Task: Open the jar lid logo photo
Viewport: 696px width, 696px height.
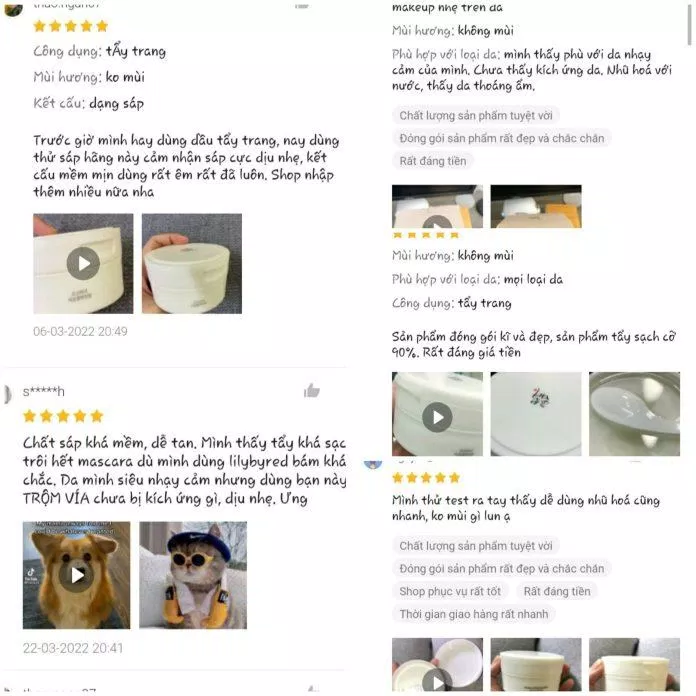Action: [x=536, y=414]
